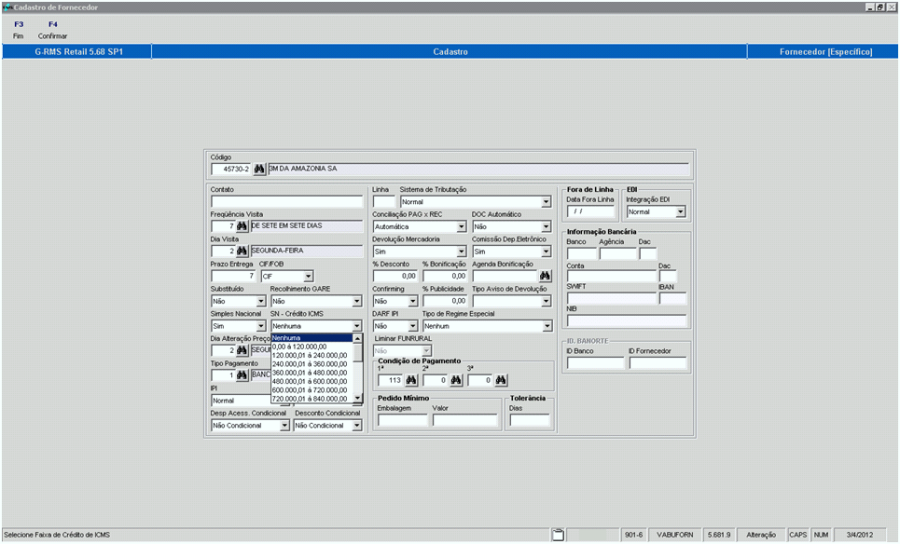Image resolution: width=900 pixels, height=544 pixels.
Task: Click the F4 Confirmar toolbar button
Action: click(52, 30)
